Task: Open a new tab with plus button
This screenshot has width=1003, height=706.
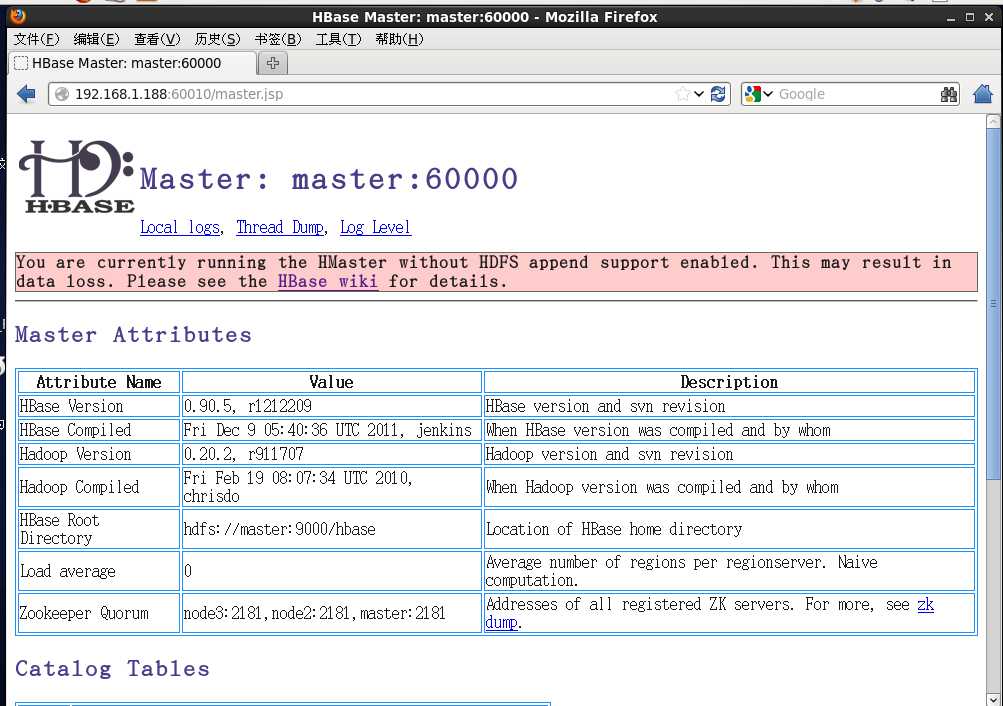Action: click(273, 63)
